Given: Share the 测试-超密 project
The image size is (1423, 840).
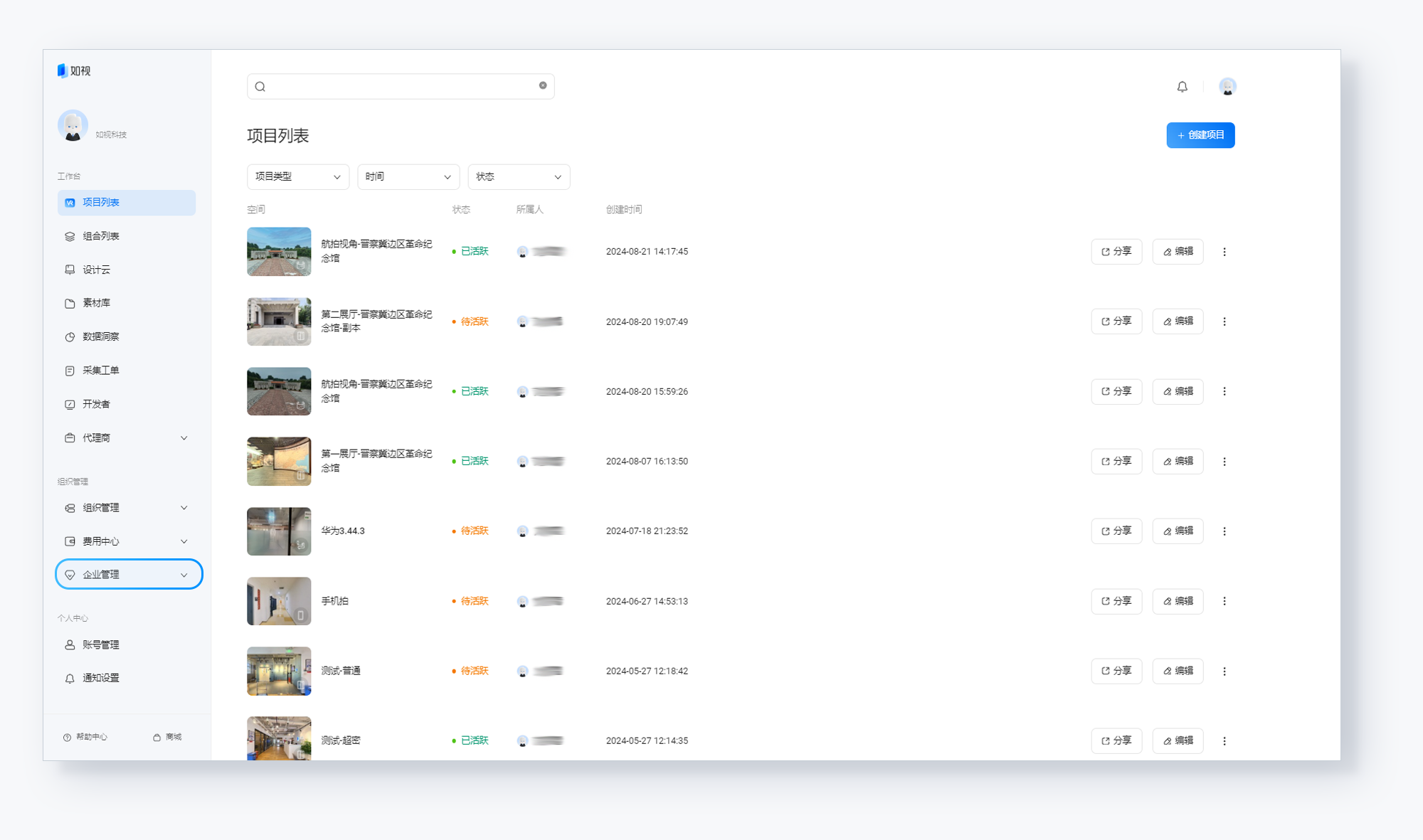Looking at the screenshot, I should click(x=1116, y=740).
